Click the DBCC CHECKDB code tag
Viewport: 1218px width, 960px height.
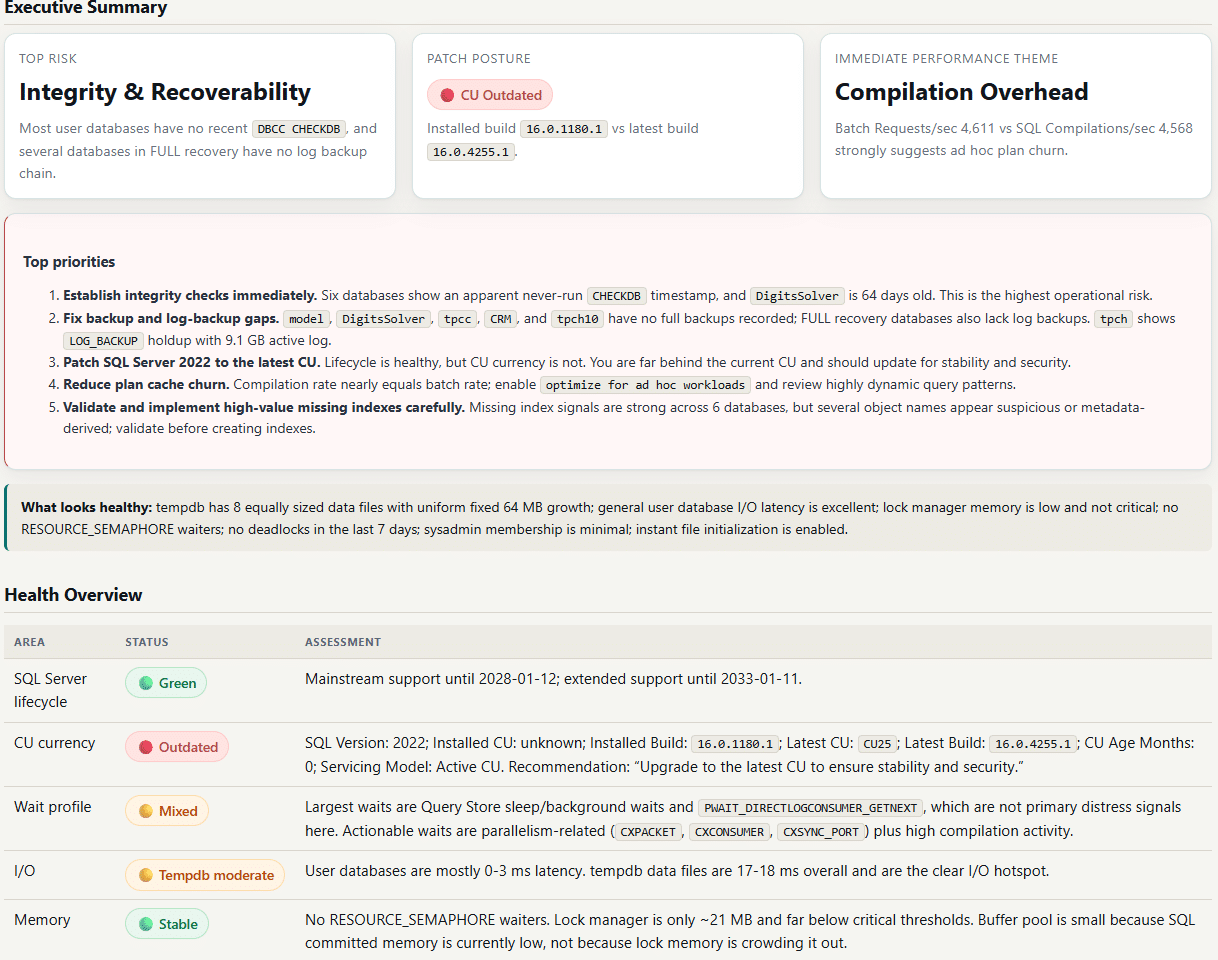pyautogui.click(x=300, y=129)
